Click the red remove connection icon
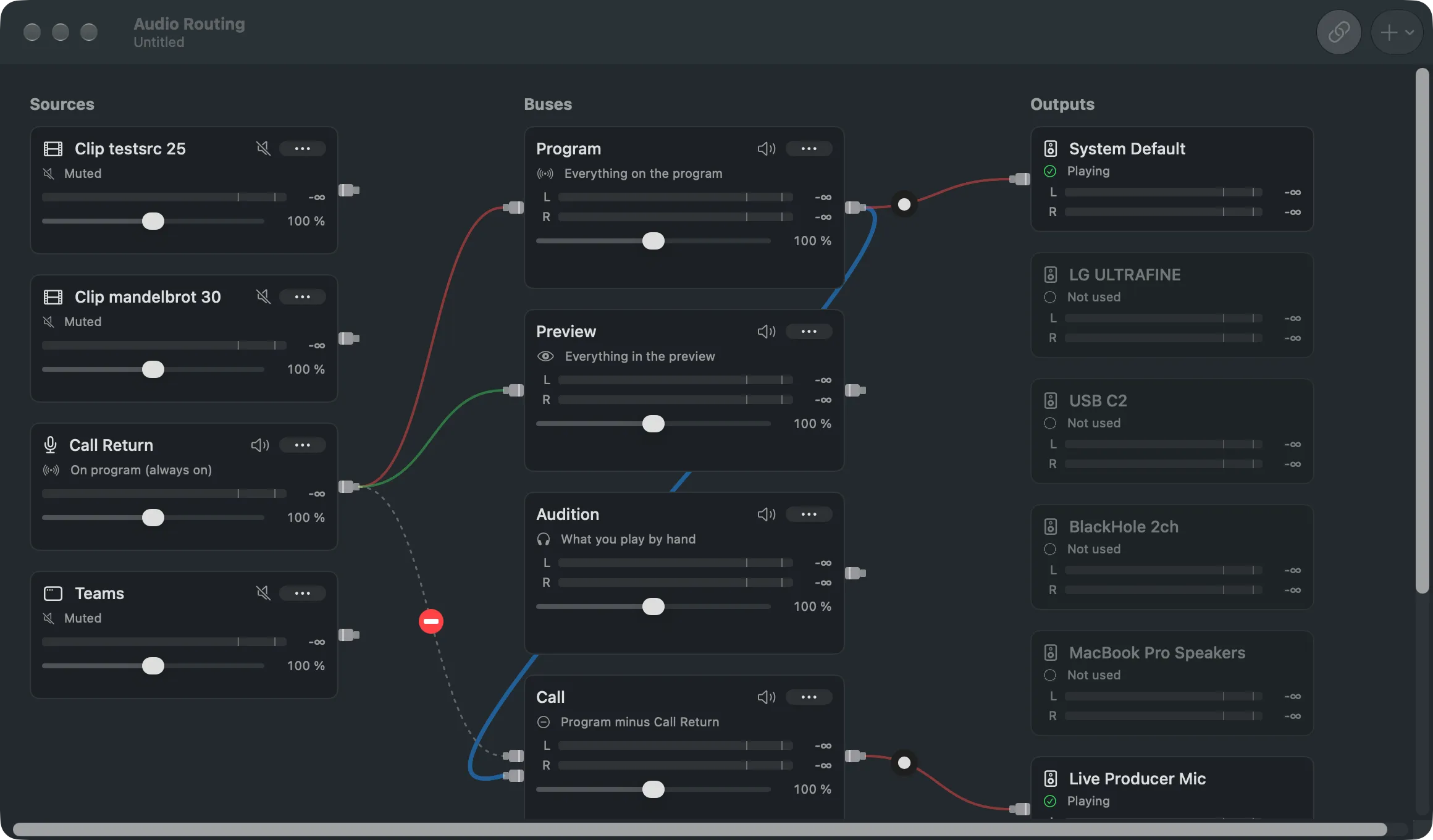Screen dimensions: 1433x840 click(431, 621)
